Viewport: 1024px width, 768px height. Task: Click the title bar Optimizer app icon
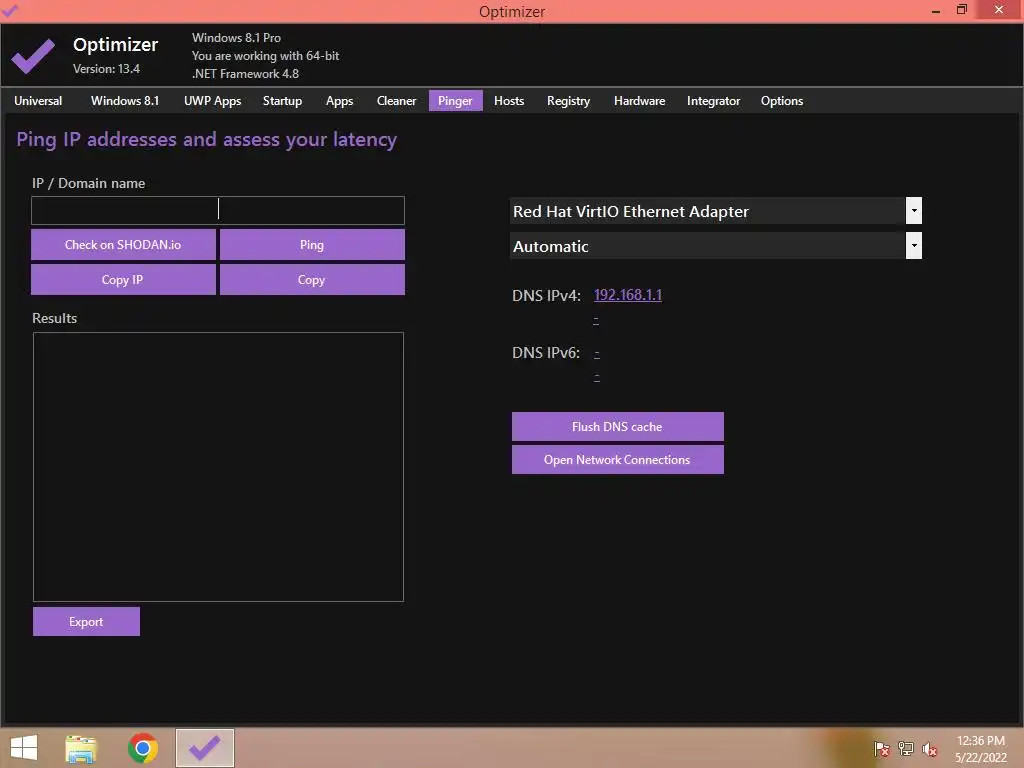[10, 10]
